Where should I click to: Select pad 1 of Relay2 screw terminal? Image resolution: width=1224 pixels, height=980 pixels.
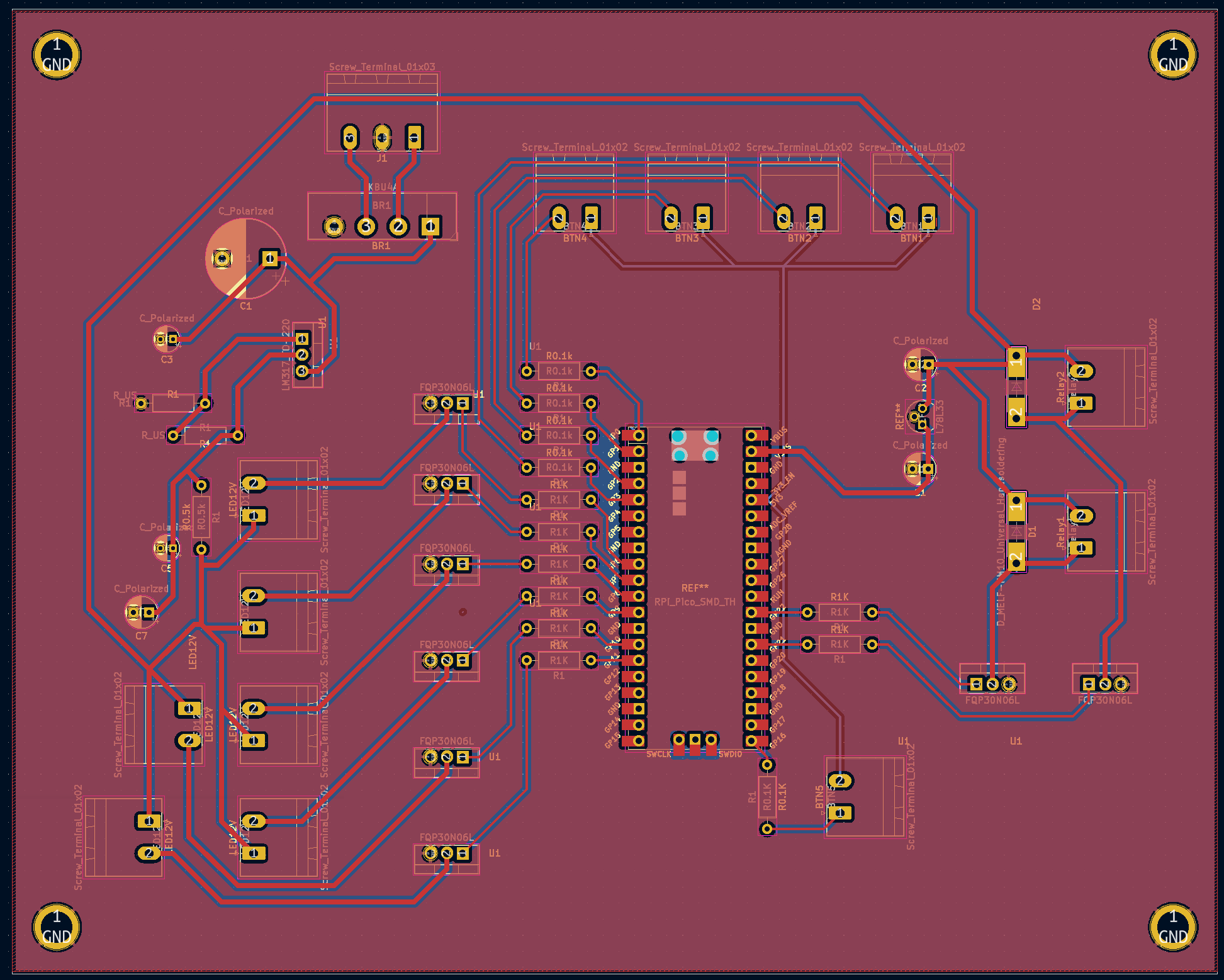click(1081, 403)
